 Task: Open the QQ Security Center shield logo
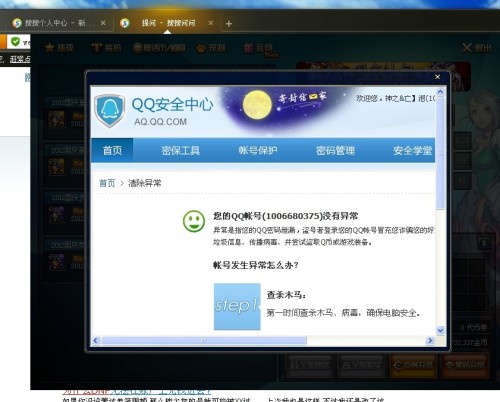[x=109, y=111]
